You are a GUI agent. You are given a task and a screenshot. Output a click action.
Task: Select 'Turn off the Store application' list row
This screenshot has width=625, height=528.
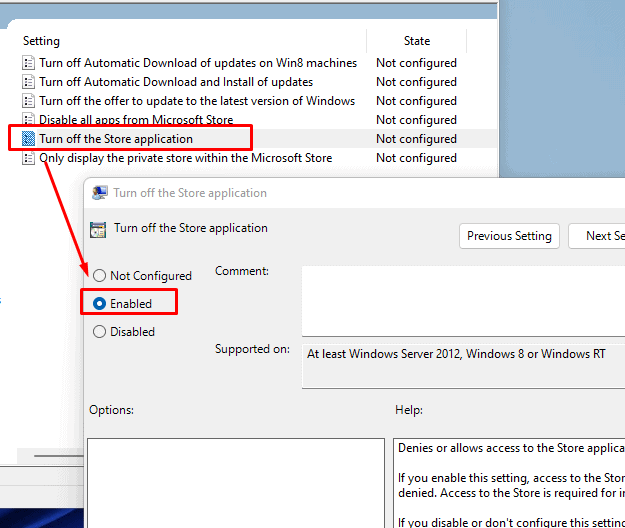click(x=116, y=139)
